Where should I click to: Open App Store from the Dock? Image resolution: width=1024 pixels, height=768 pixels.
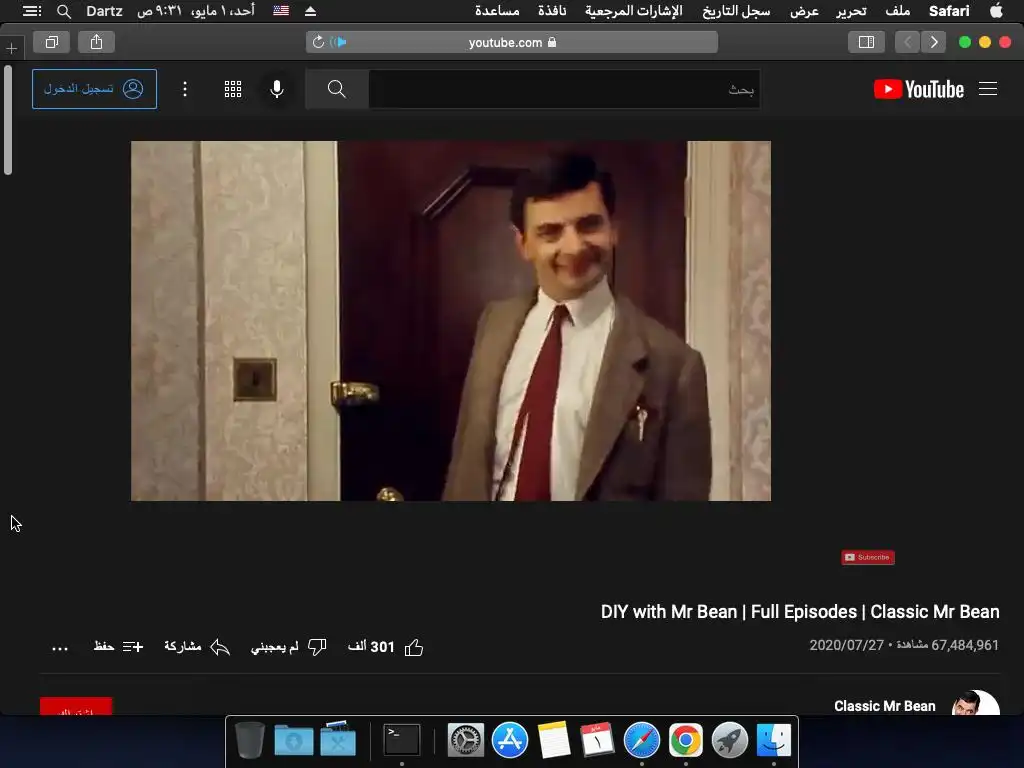point(509,740)
